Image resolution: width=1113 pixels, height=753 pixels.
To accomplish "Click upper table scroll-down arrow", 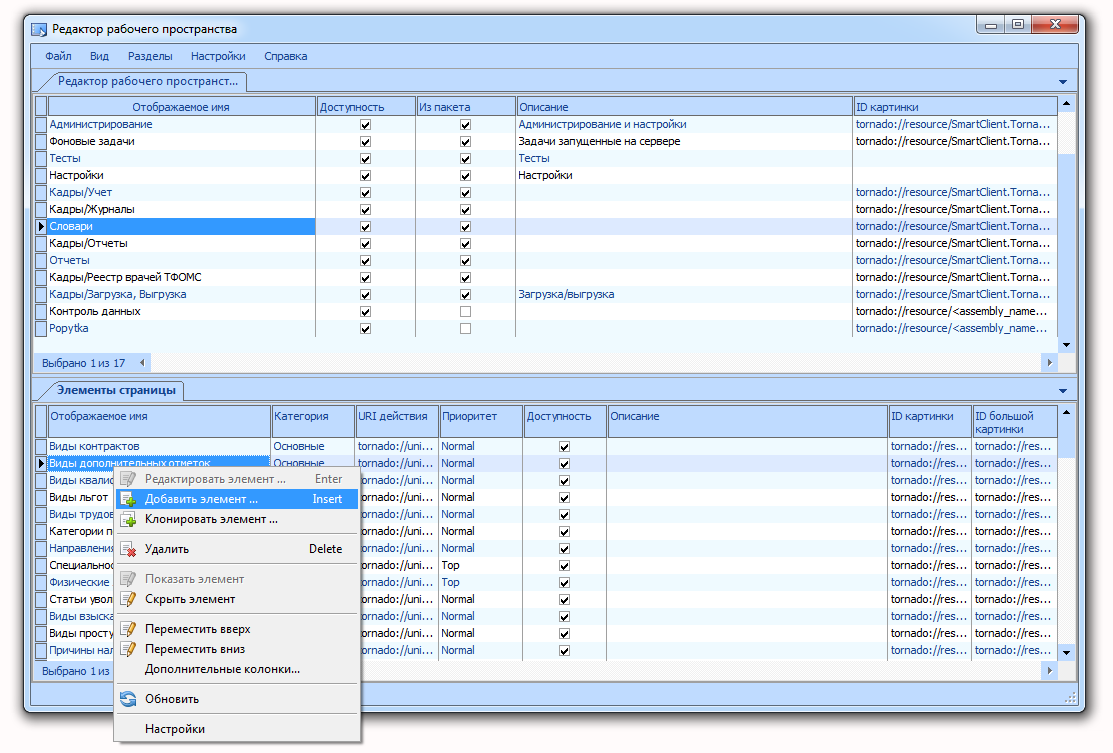I will click(x=1066, y=345).
